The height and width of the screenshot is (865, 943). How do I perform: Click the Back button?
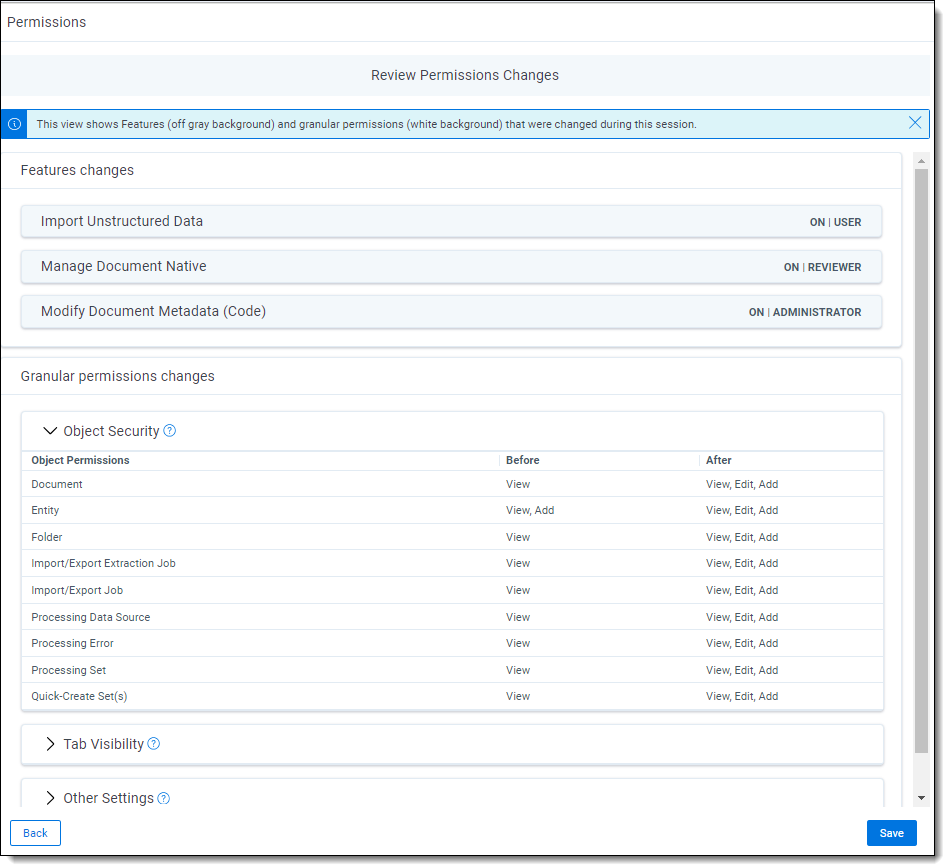pos(35,833)
